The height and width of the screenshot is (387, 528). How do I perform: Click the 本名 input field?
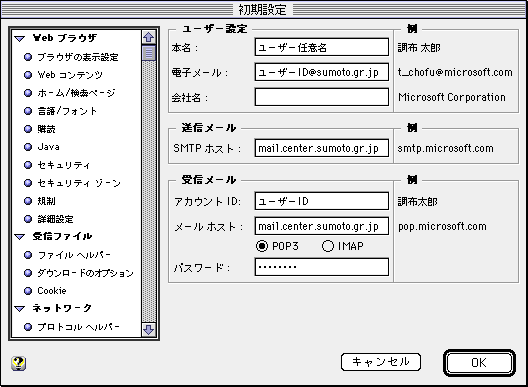(322, 47)
